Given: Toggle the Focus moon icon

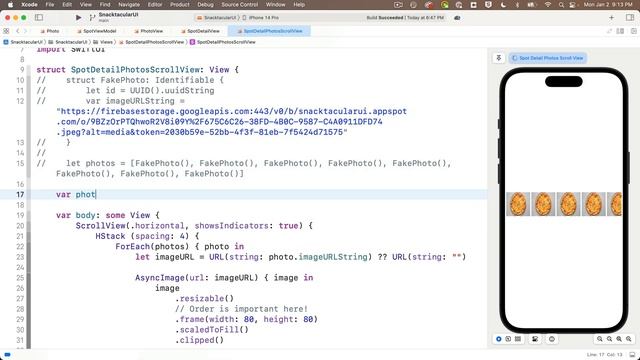Looking at the screenshot, I should click(503, 4).
